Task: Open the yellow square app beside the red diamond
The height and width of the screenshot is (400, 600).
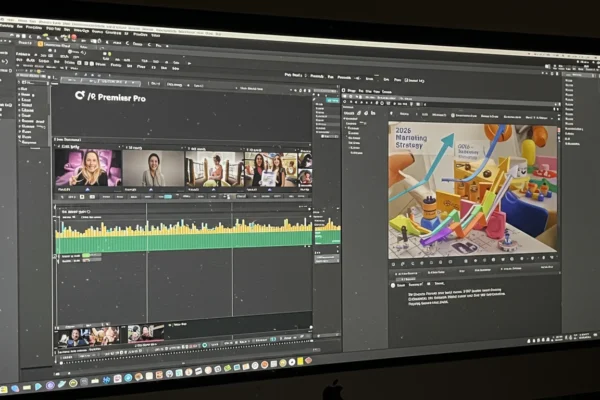Action: pyautogui.click(x=300, y=361)
